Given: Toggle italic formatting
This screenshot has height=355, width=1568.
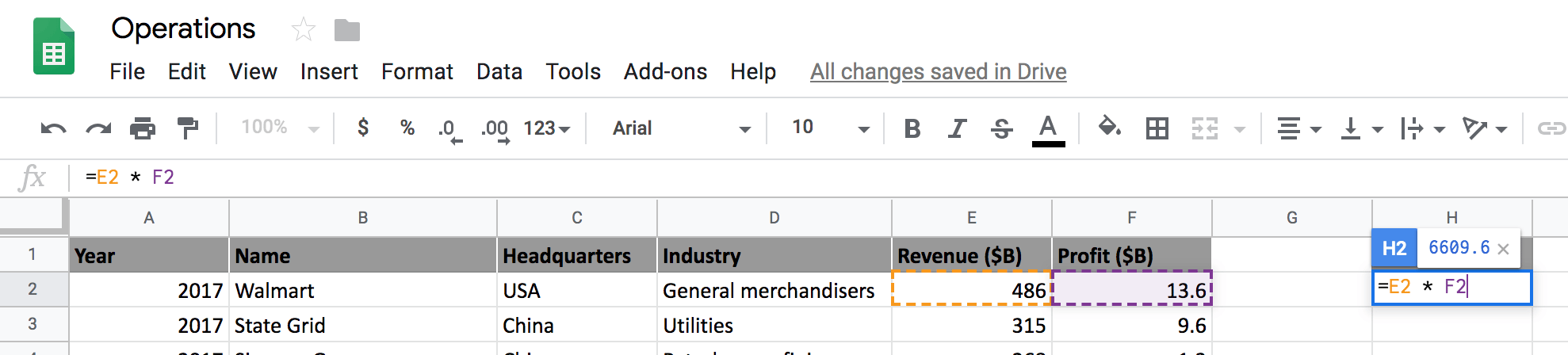Looking at the screenshot, I should 957,128.
